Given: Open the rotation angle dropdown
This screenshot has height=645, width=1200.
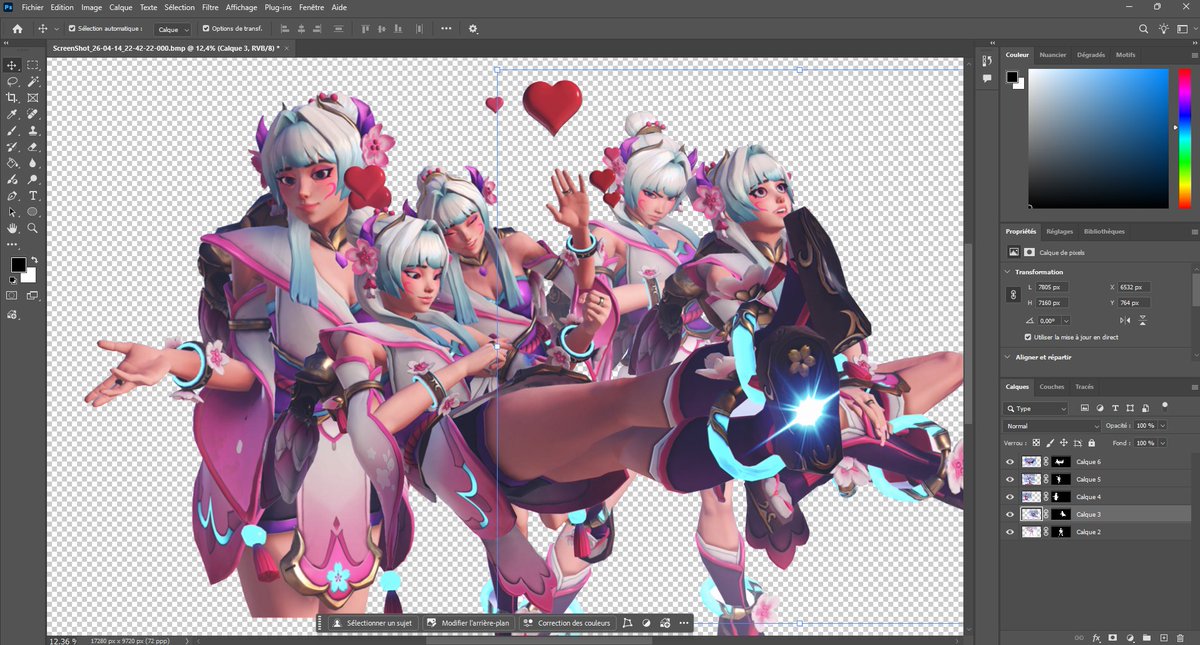Looking at the screenshot, I should (x=1067, y=320).
